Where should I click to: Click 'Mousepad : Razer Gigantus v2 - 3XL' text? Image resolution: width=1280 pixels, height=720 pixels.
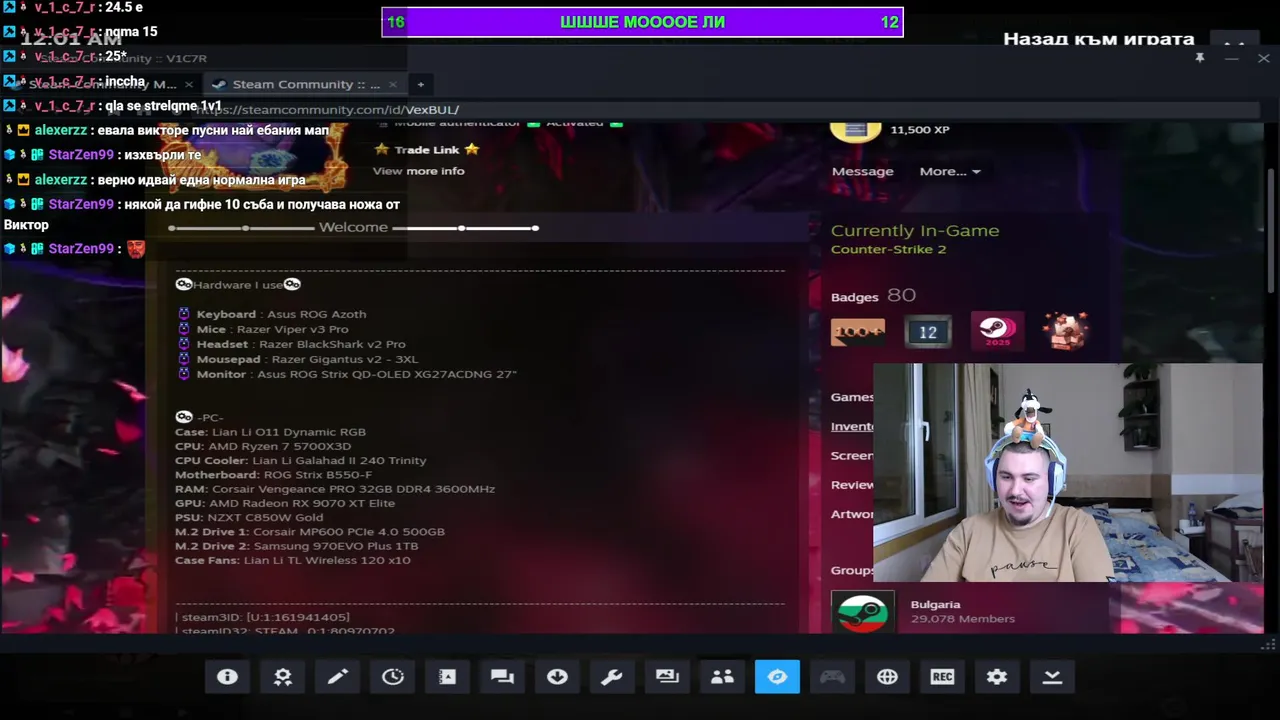(x=307, y=359)
